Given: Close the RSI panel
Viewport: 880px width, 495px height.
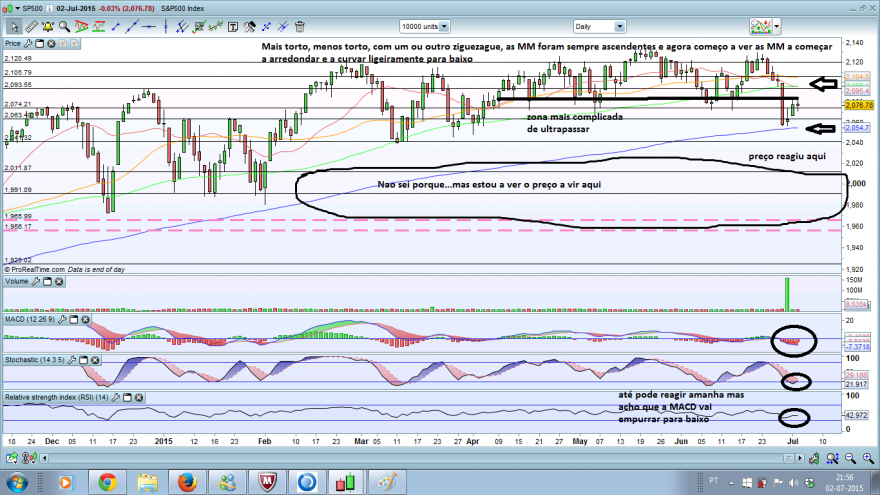Looking at the screenshot, I should 139,397.
